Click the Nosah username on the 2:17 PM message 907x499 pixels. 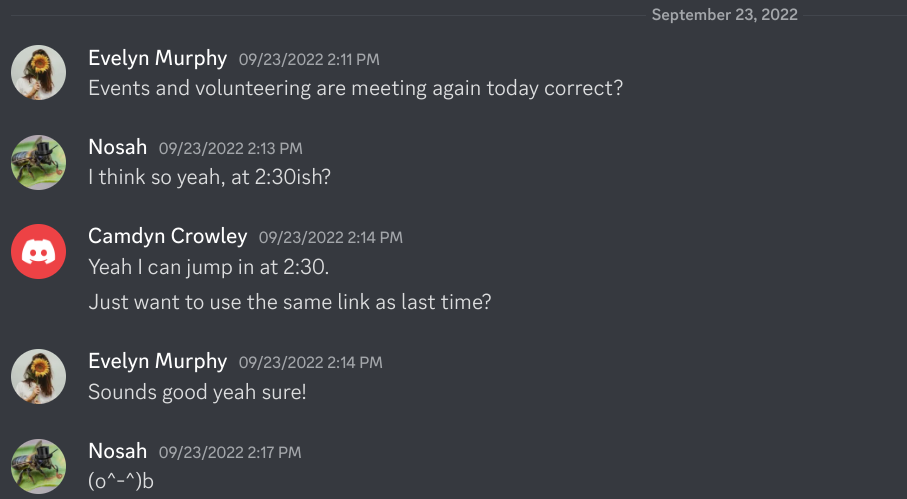pyautogui.click(x=118, y=452)
